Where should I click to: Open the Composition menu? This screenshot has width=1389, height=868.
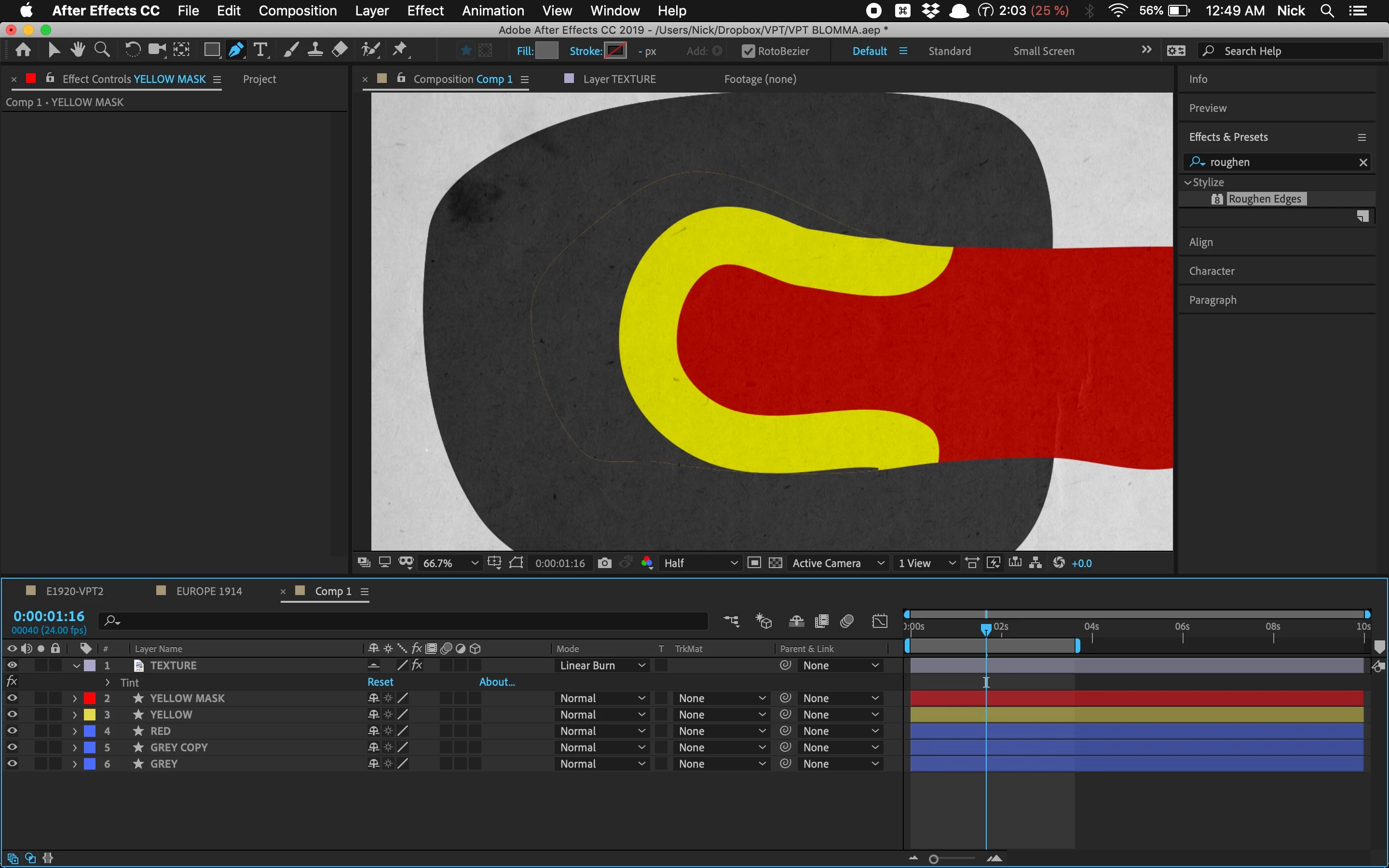tap(297, 11)
